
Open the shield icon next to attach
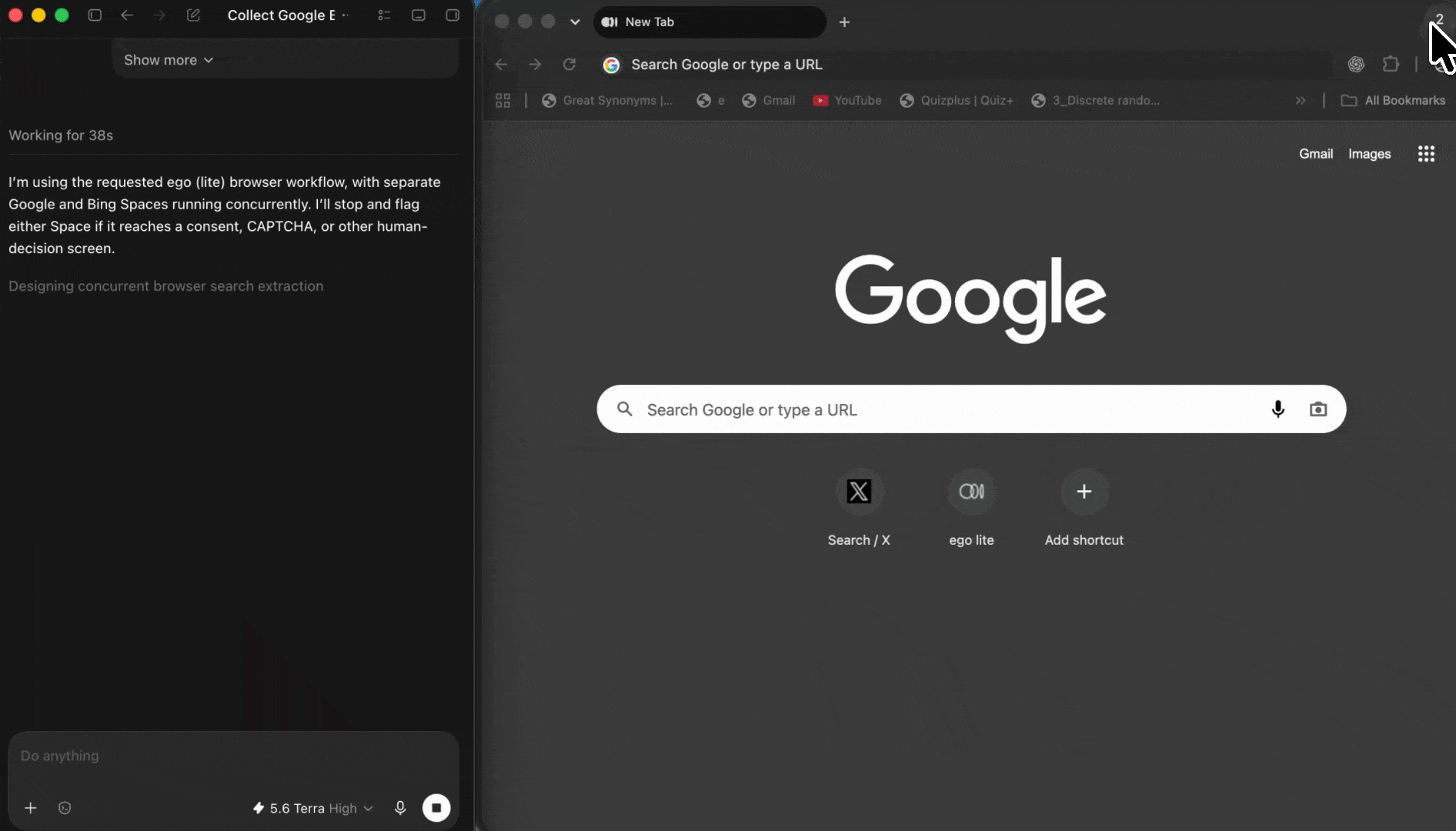(65, 808)
